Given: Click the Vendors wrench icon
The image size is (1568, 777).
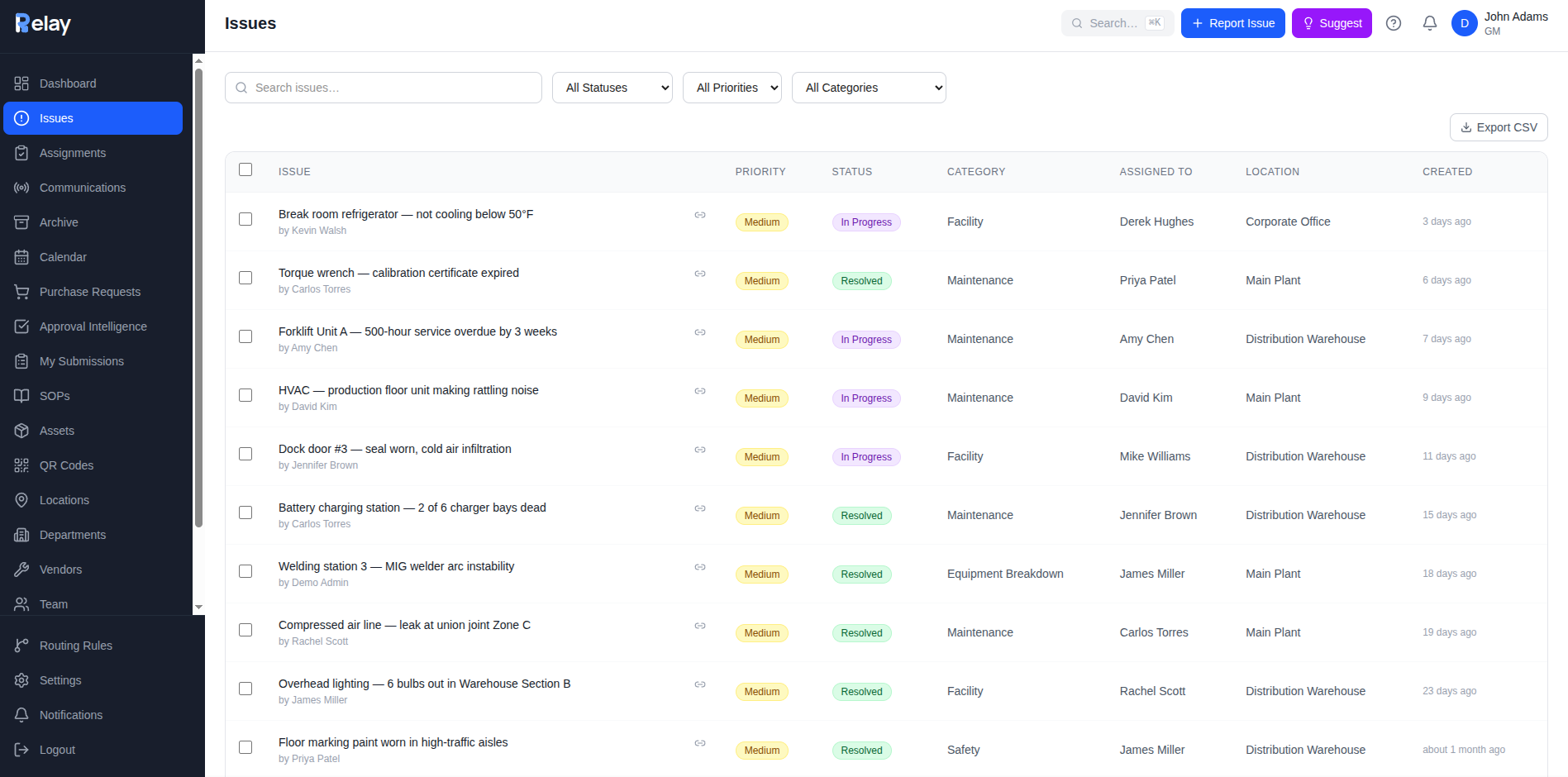Looking at the screenshot, I should (x=21, y=570).
